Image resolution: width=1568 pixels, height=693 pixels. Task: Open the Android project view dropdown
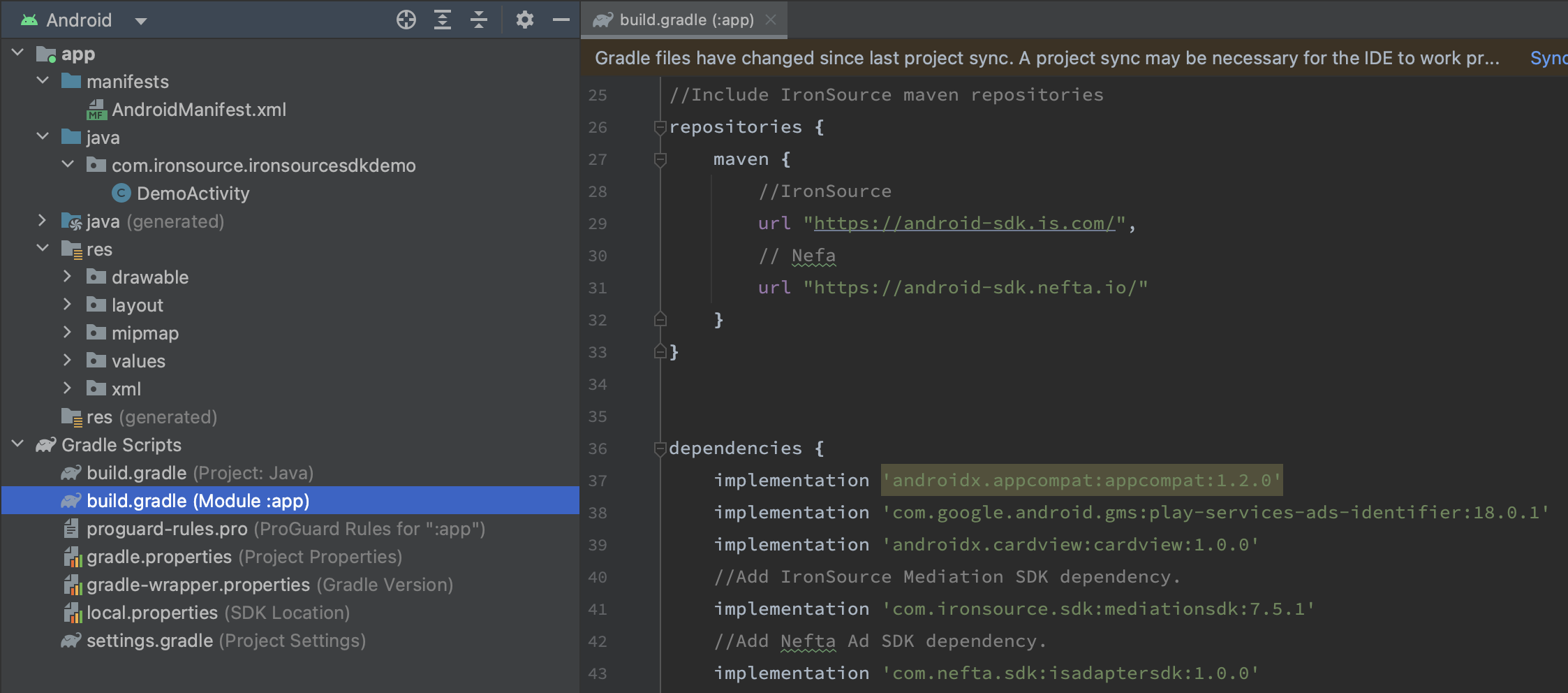coord(140,21)
